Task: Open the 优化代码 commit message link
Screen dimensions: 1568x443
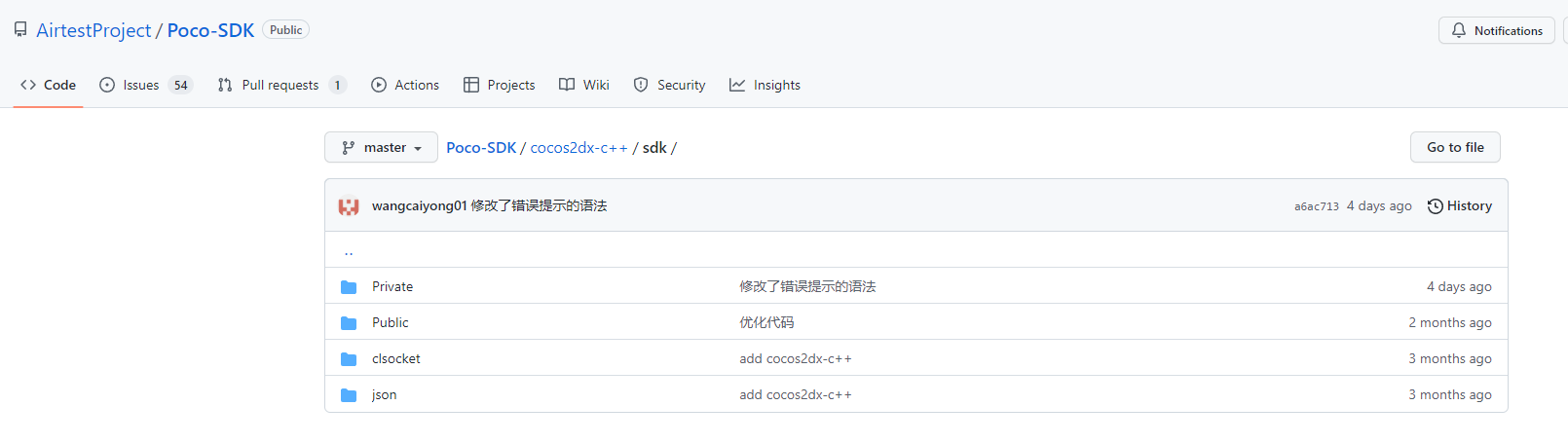Action: [766, 322]
